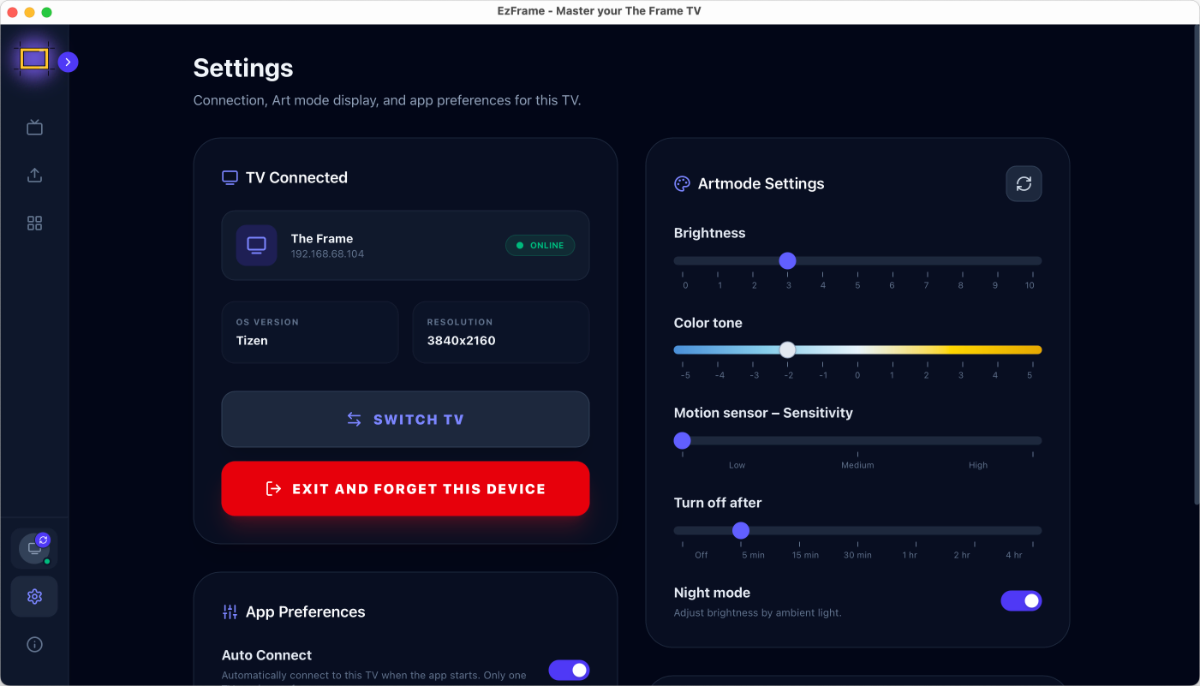Toggle Night mode off
The height and width of the screenshot is (686, 1200).
pyautogui.click(x=1021, y=600)
